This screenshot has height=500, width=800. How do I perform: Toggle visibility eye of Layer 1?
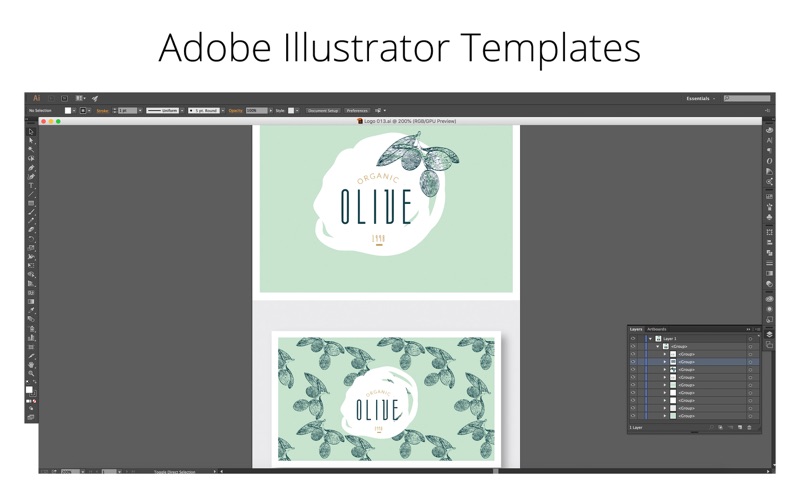pyautogui.click(x=633, y=338)
